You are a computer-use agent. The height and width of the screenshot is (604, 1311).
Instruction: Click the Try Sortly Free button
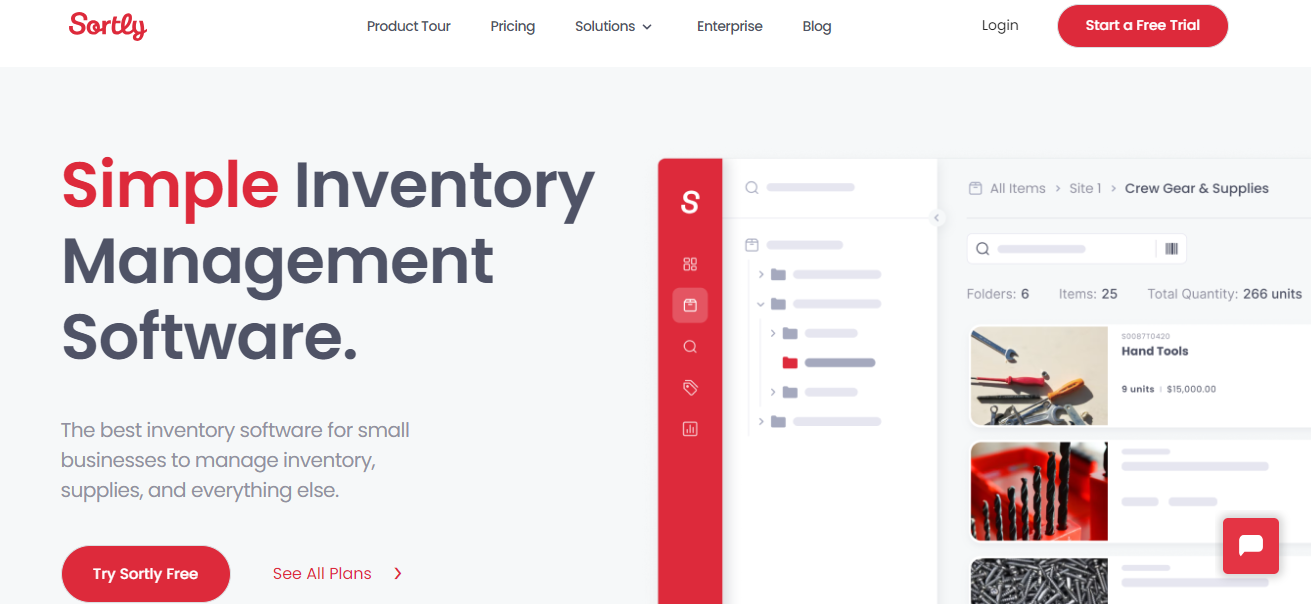(x=146, y=574)
